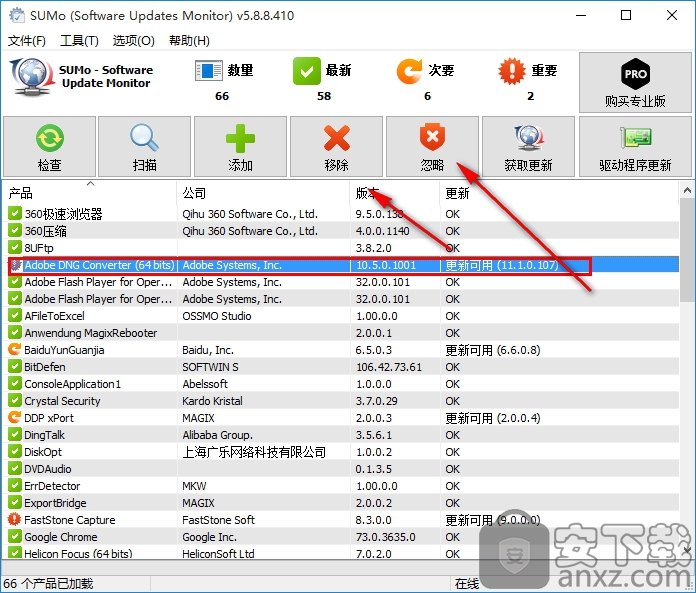This screenshot has height=593, width=696.
Task: Click the green check icon beside 360极速浏览器
Action: tap(15, 213)
